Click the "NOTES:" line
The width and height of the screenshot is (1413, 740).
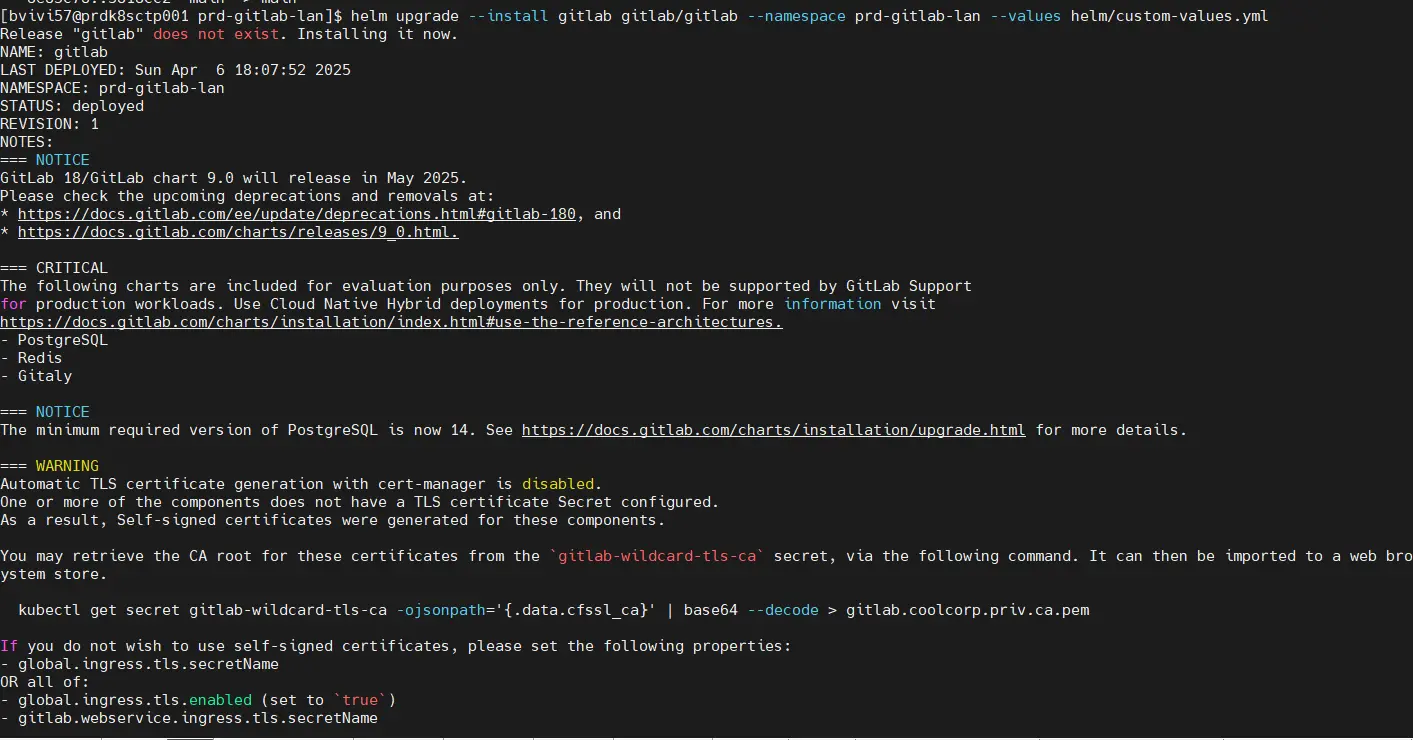click(27, 142)
